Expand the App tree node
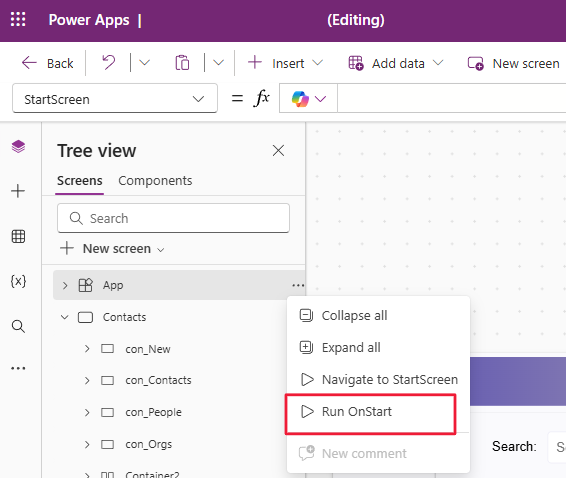The height and width of the screenshot is (478, 566). pyautogui.click(x=65, y=286)
